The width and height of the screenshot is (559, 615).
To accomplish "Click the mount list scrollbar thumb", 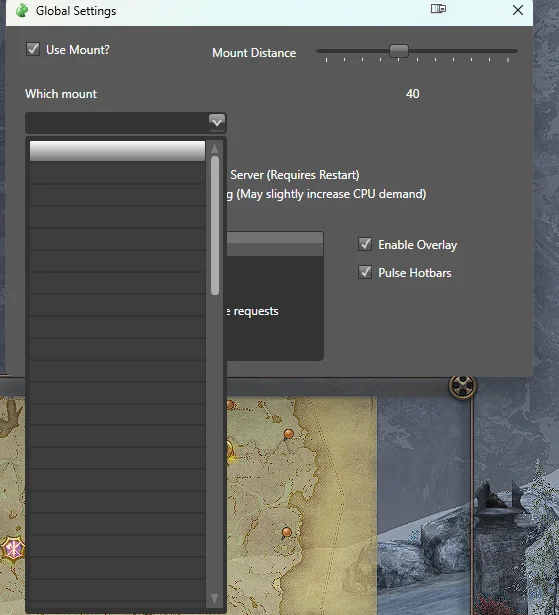I will coord(215,226).
